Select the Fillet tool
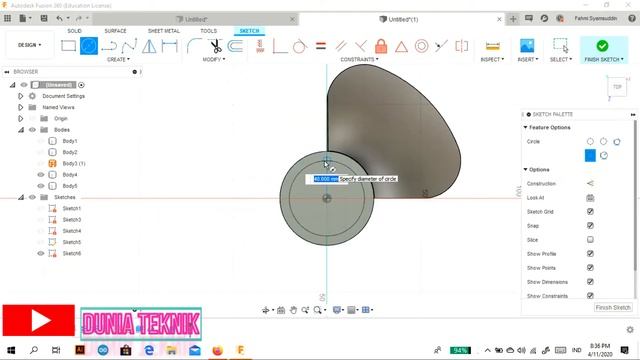 pos(194,46)
